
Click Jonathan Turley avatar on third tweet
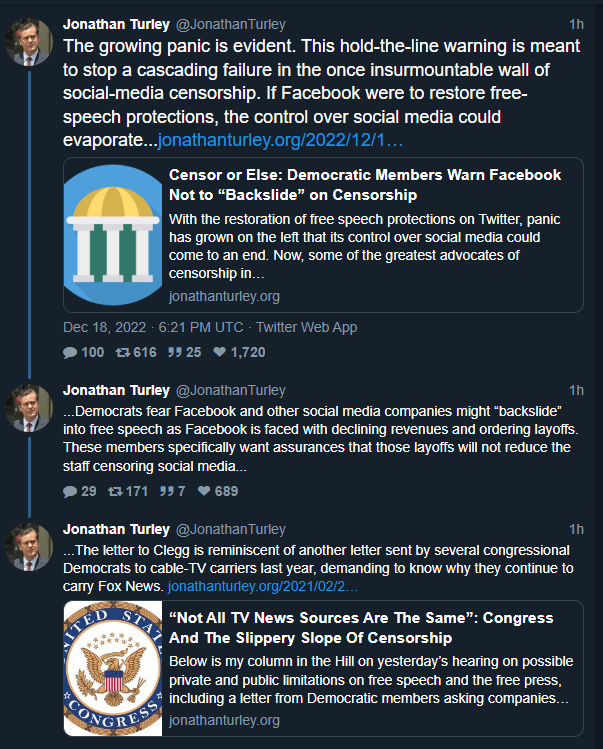pos(30,547)
